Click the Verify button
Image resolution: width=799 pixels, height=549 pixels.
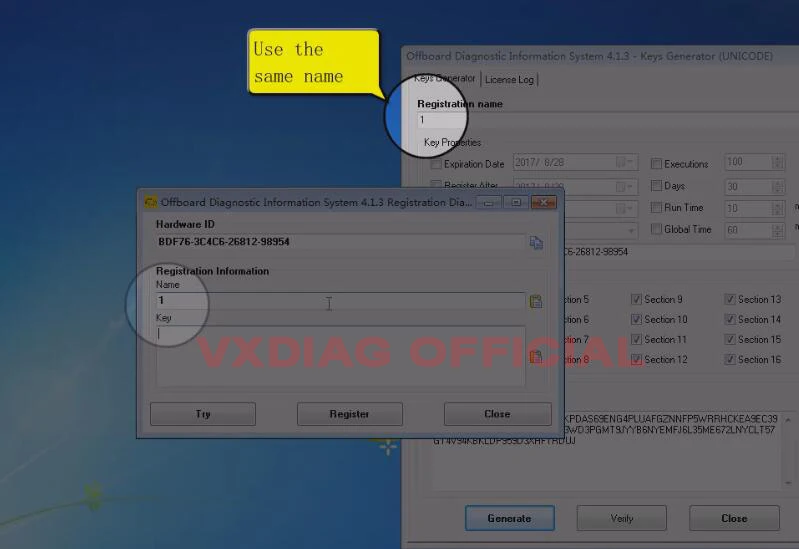click(622, 518)
